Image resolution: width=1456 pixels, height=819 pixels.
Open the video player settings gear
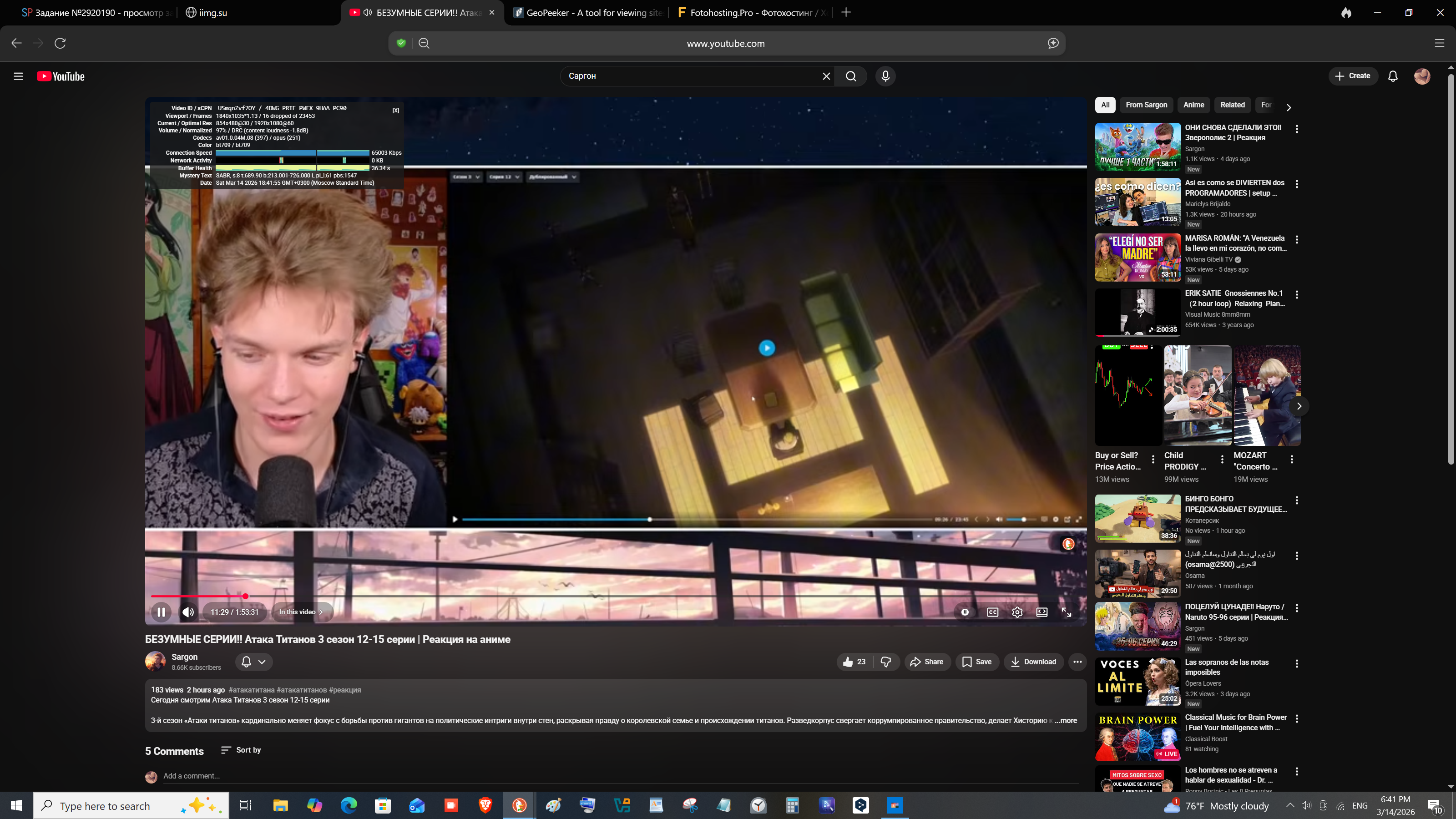pyautogui.click(x=1017, y=612)
